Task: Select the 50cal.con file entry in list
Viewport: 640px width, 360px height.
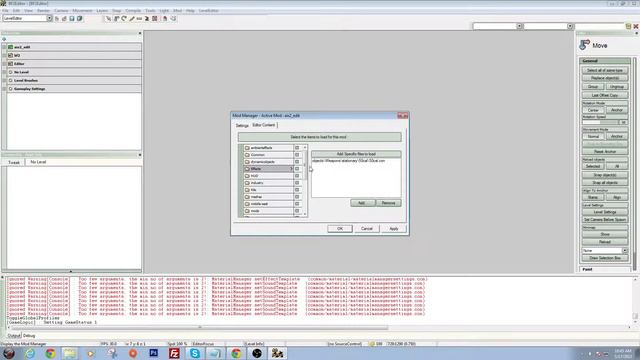Action: click(348, 161)
